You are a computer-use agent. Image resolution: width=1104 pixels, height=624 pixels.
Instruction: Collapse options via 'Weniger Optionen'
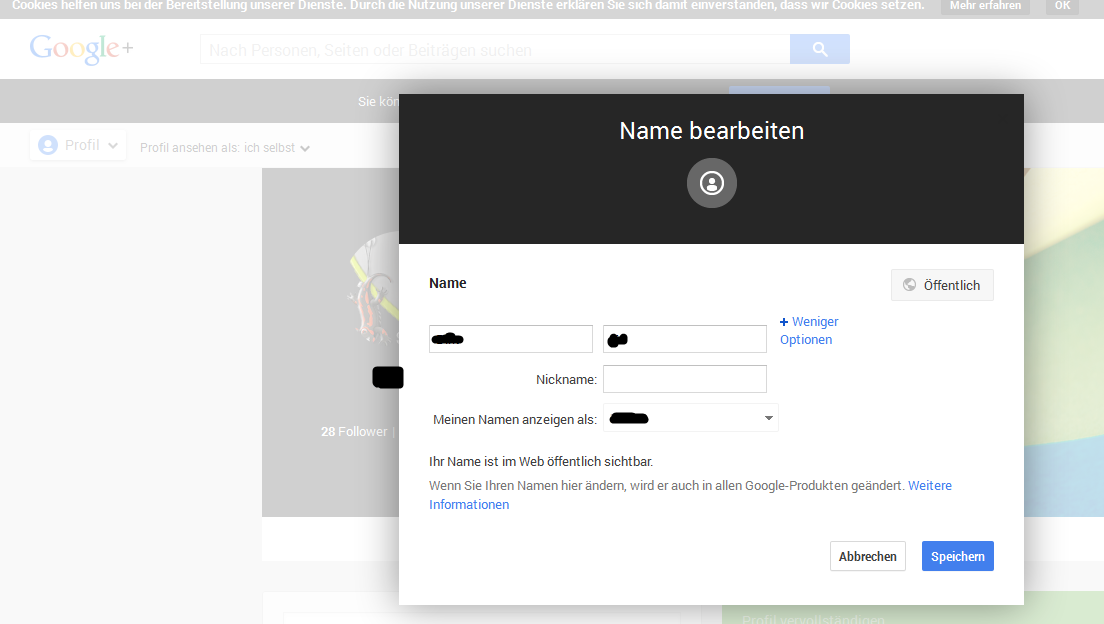point(808,330)
